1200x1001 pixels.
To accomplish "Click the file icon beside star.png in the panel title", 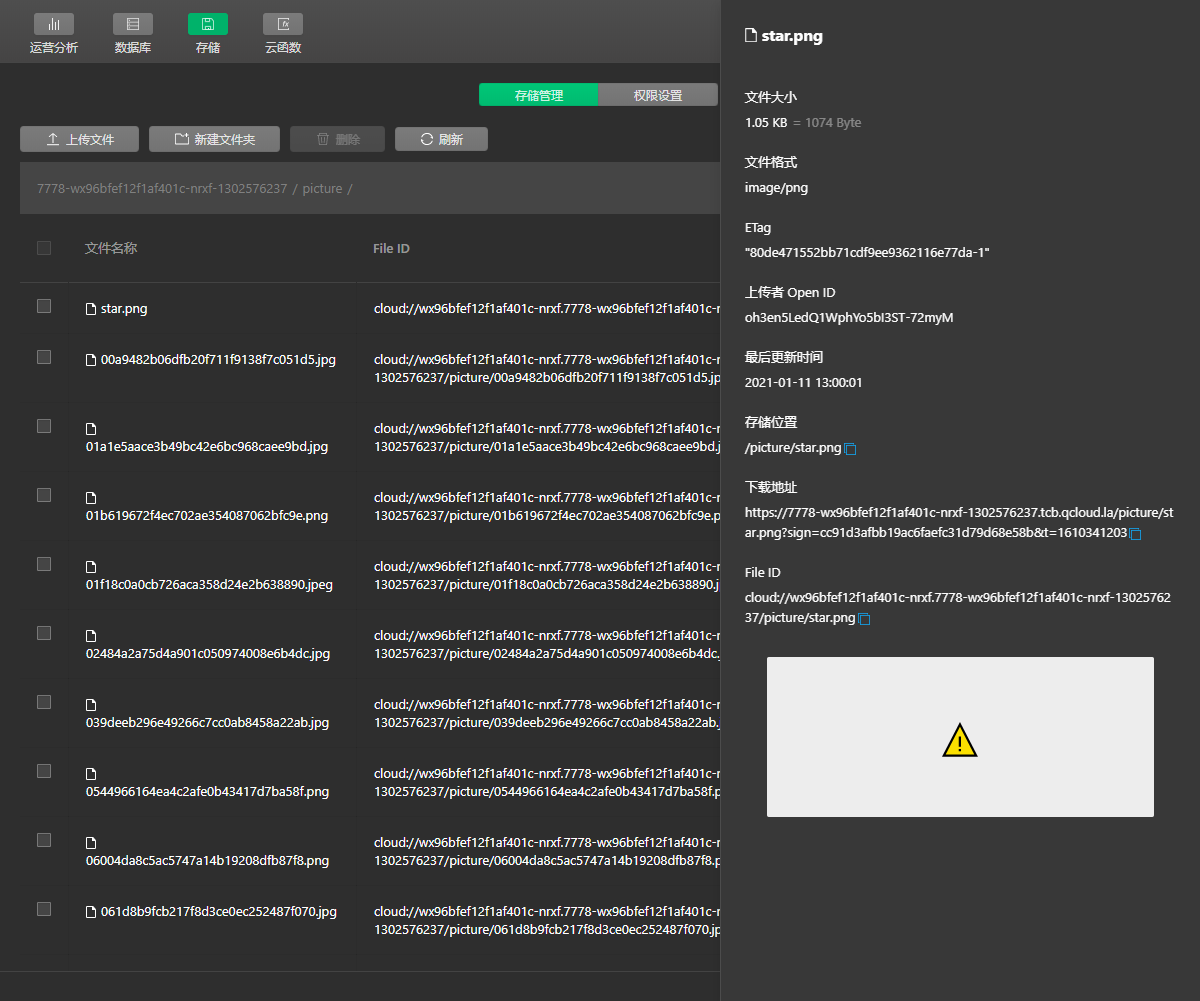I will (x=751, y=36).
